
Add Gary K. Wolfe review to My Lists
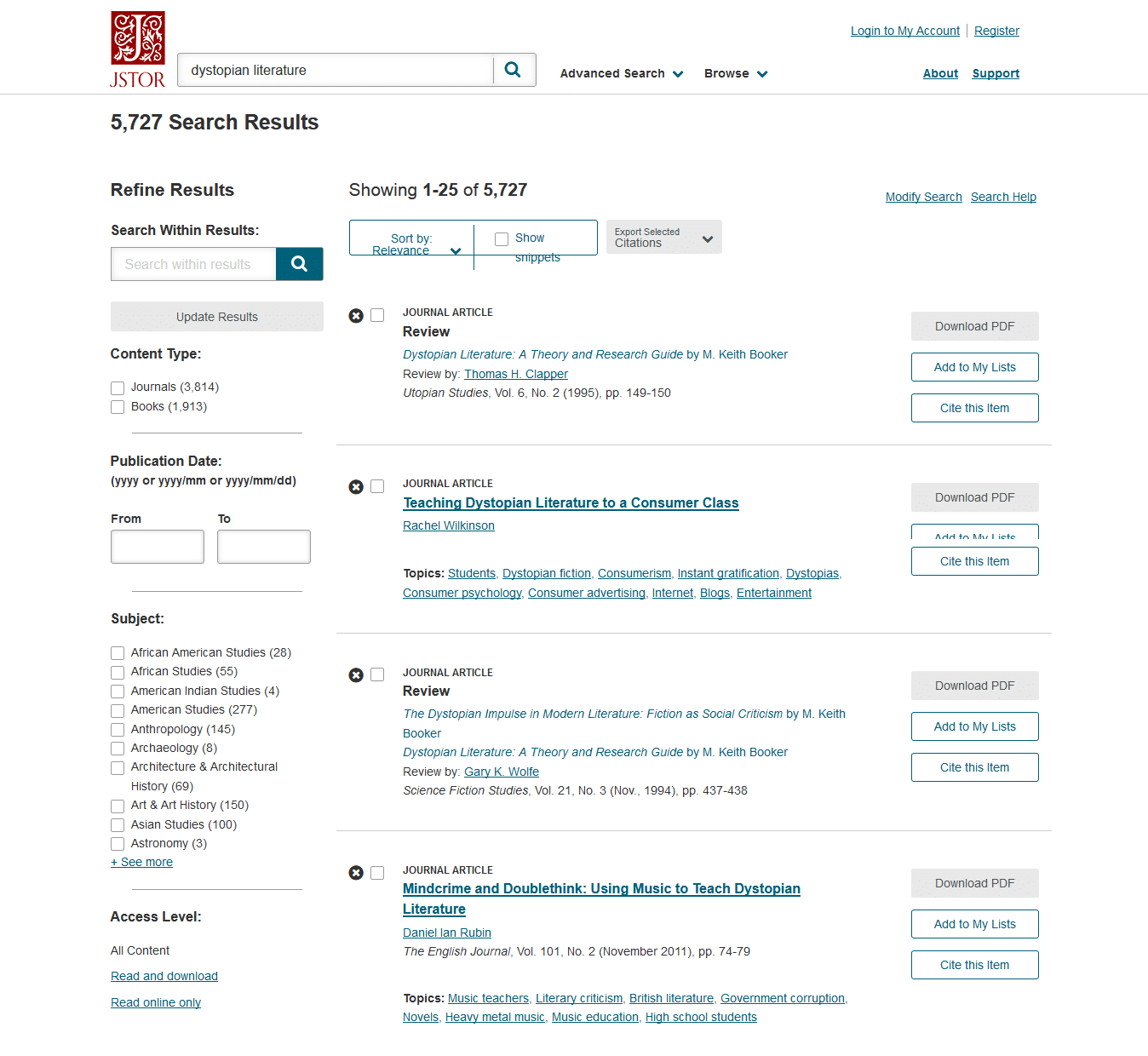975,726
